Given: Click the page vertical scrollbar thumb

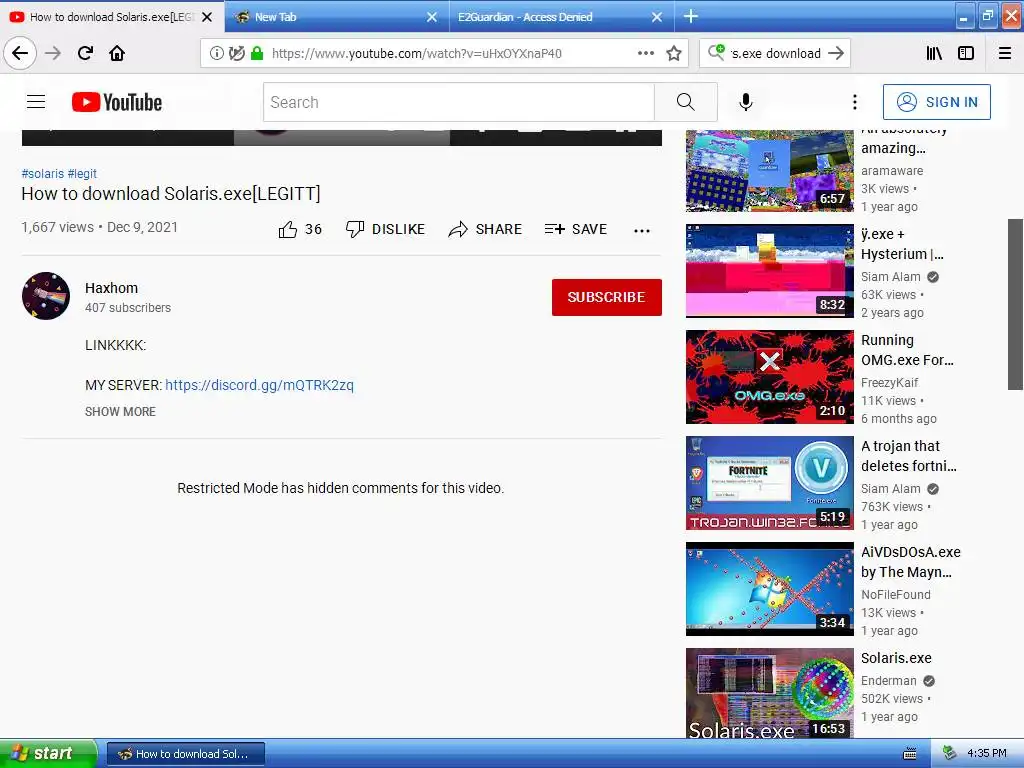Looking at the screenshot, I should pyautogui.click(x=1016, y=304).
